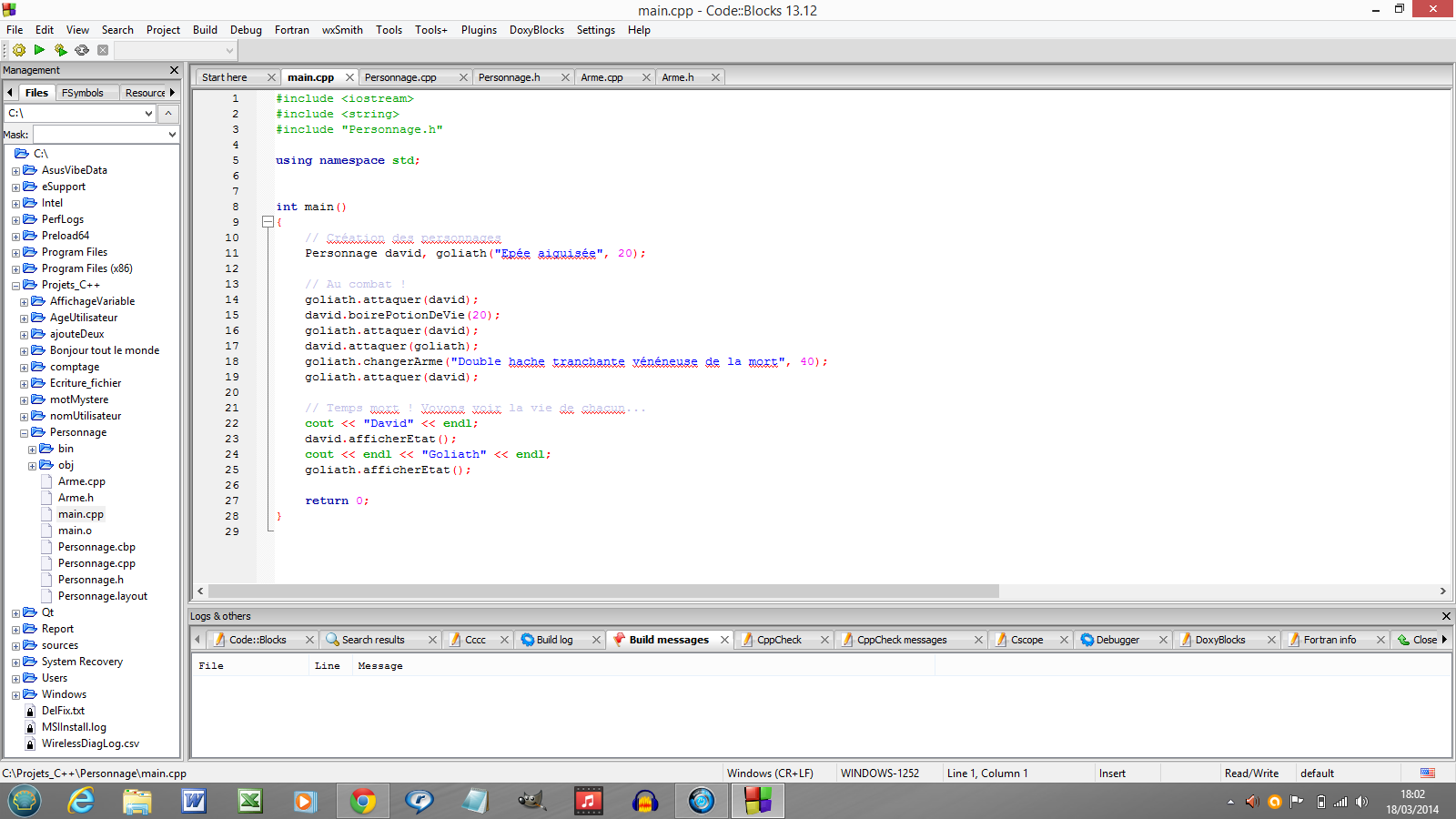Expand the Qt folder
Screen dimensions: 1456x819
15,613
